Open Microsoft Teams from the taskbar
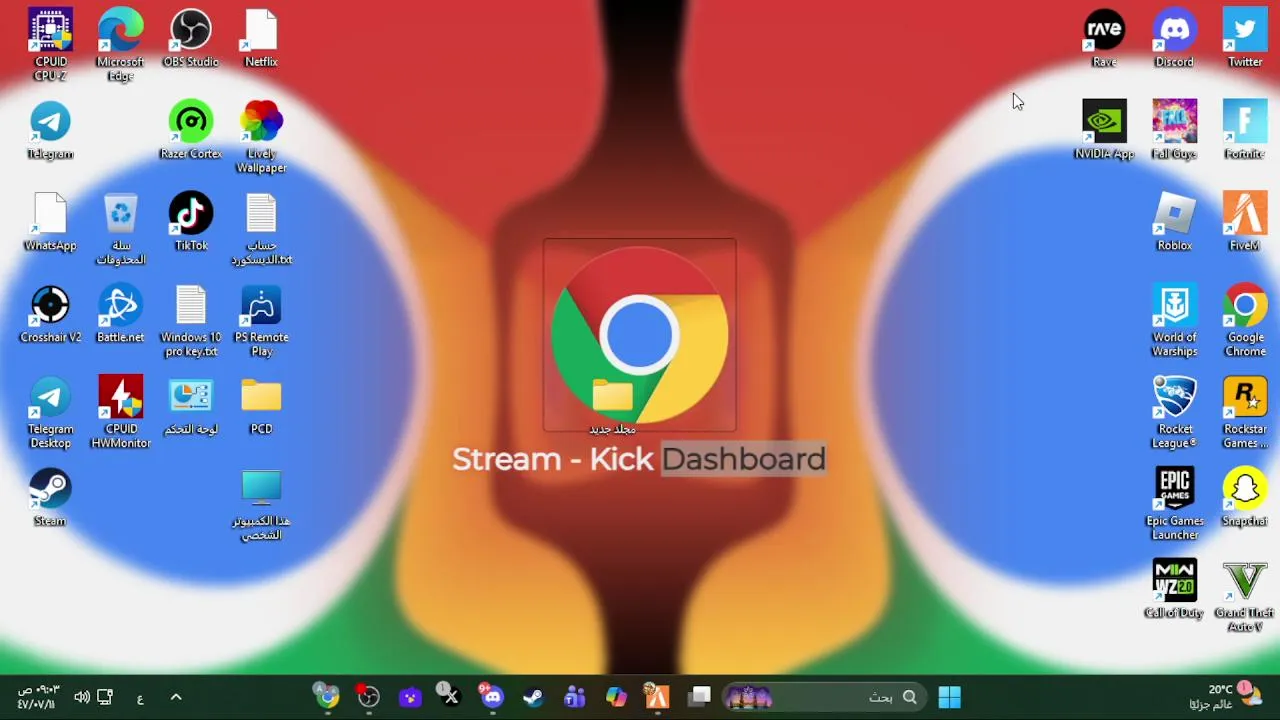Screen dimensions: 1280x720 pos(574,697)
